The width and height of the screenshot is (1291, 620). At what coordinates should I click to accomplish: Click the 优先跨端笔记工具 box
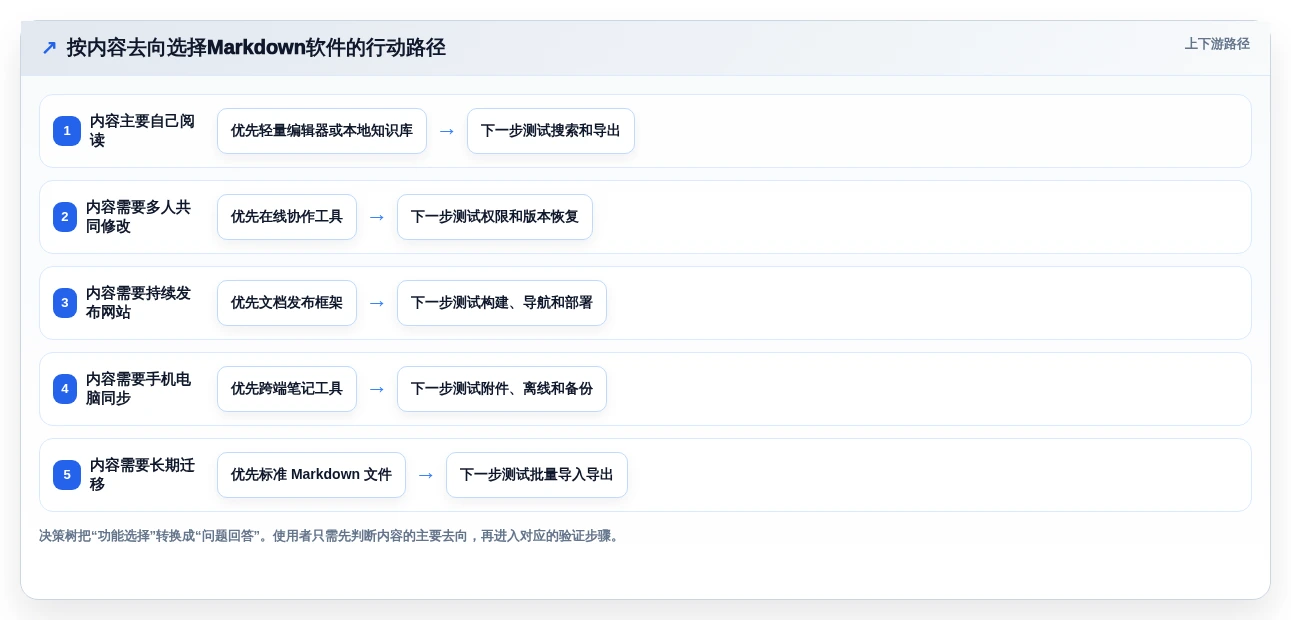(x=287, y=389)
